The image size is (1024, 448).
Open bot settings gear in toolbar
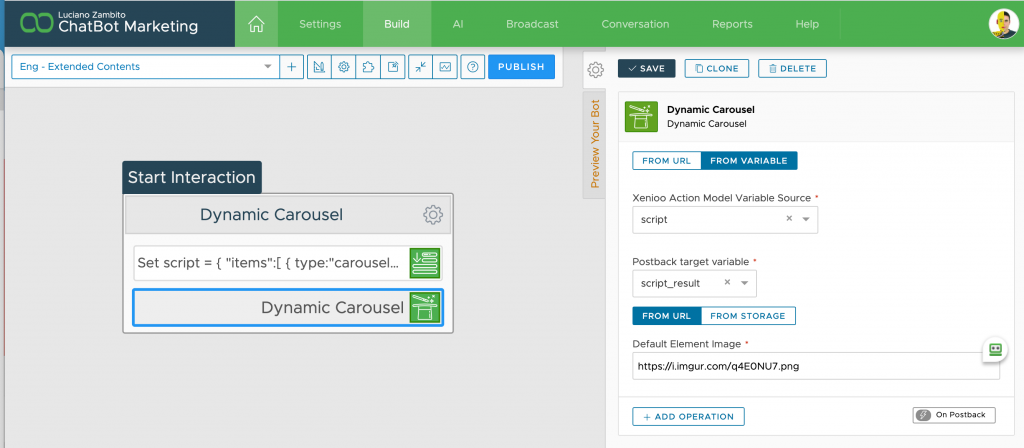[344, 67]
